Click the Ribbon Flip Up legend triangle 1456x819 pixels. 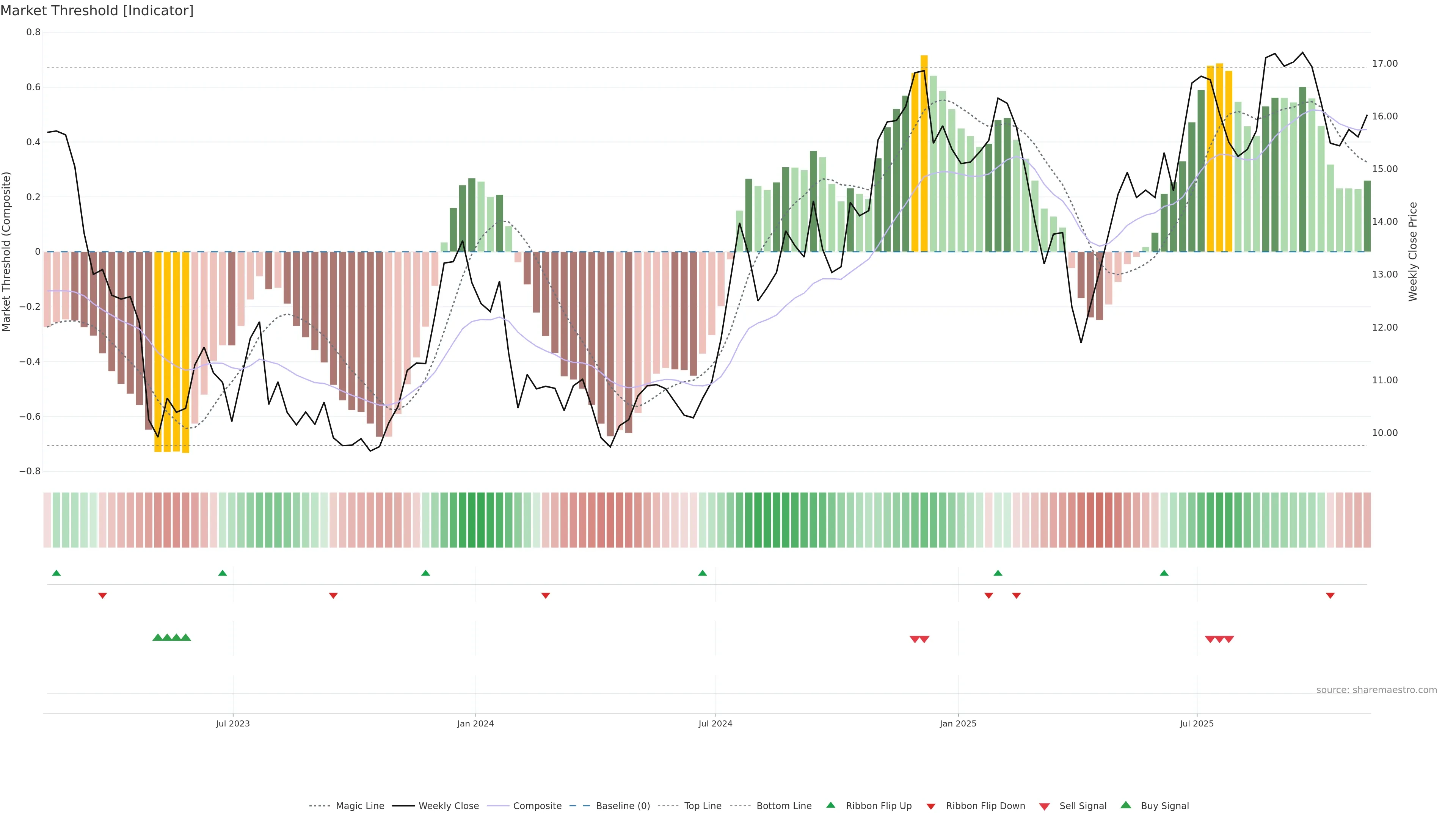(x=830, y=805)
